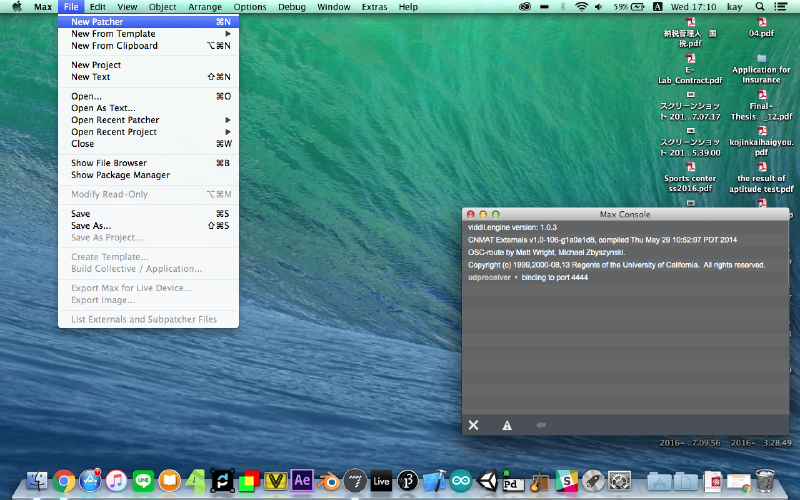800x500 pixels.
Task: Select New From Clipboard
Action: tap(148, 46)
